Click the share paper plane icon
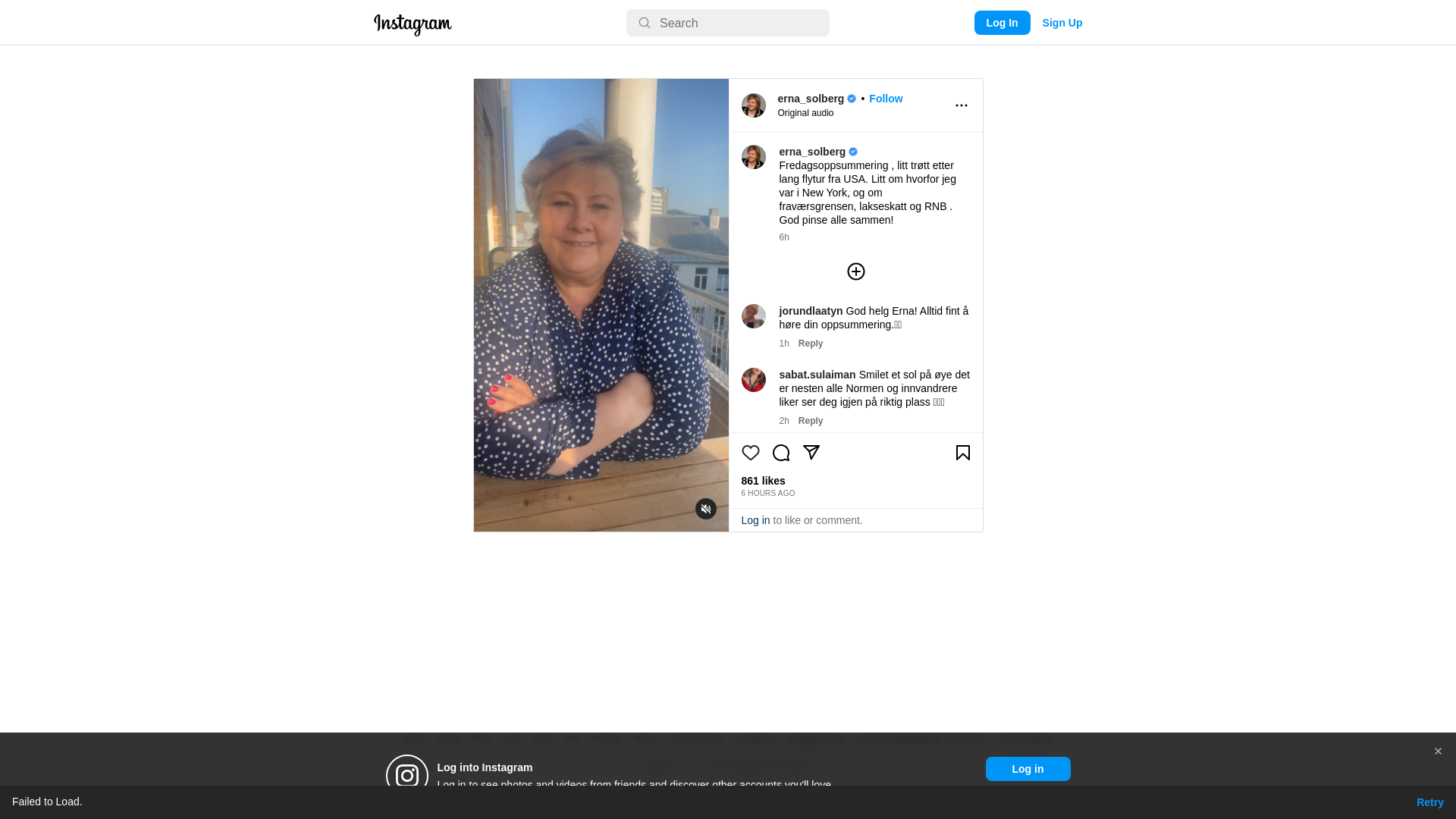The height and width of the screenshot is (819, 1456). (811, 453)
